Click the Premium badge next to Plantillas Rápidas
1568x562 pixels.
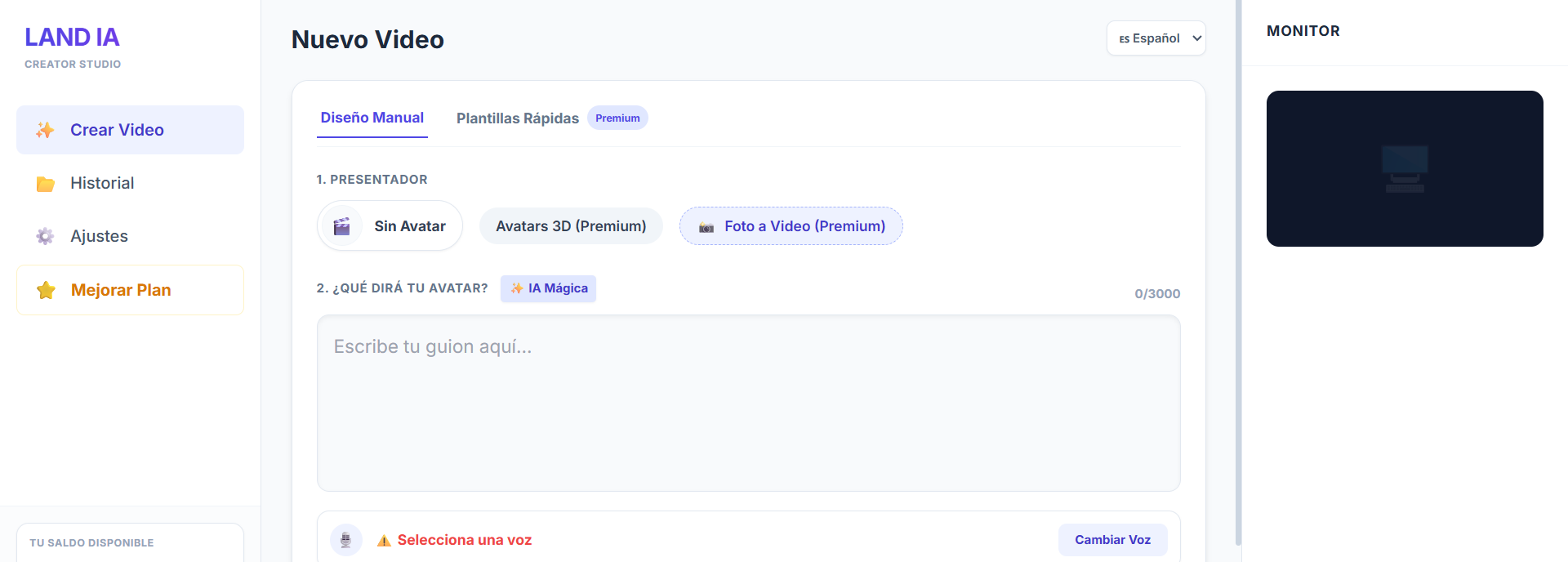[617, 118]
